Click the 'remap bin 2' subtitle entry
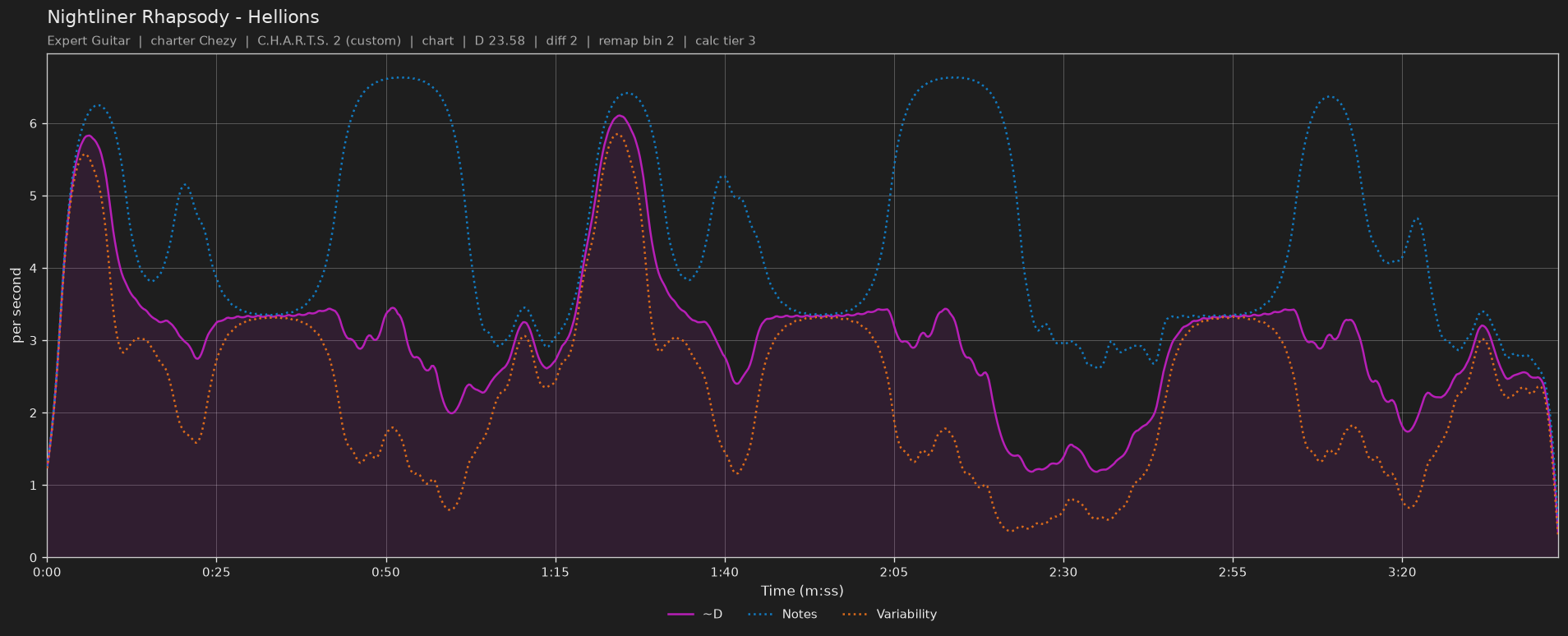The width and height of the screenshot is (1568, 636). pos(636,41)
